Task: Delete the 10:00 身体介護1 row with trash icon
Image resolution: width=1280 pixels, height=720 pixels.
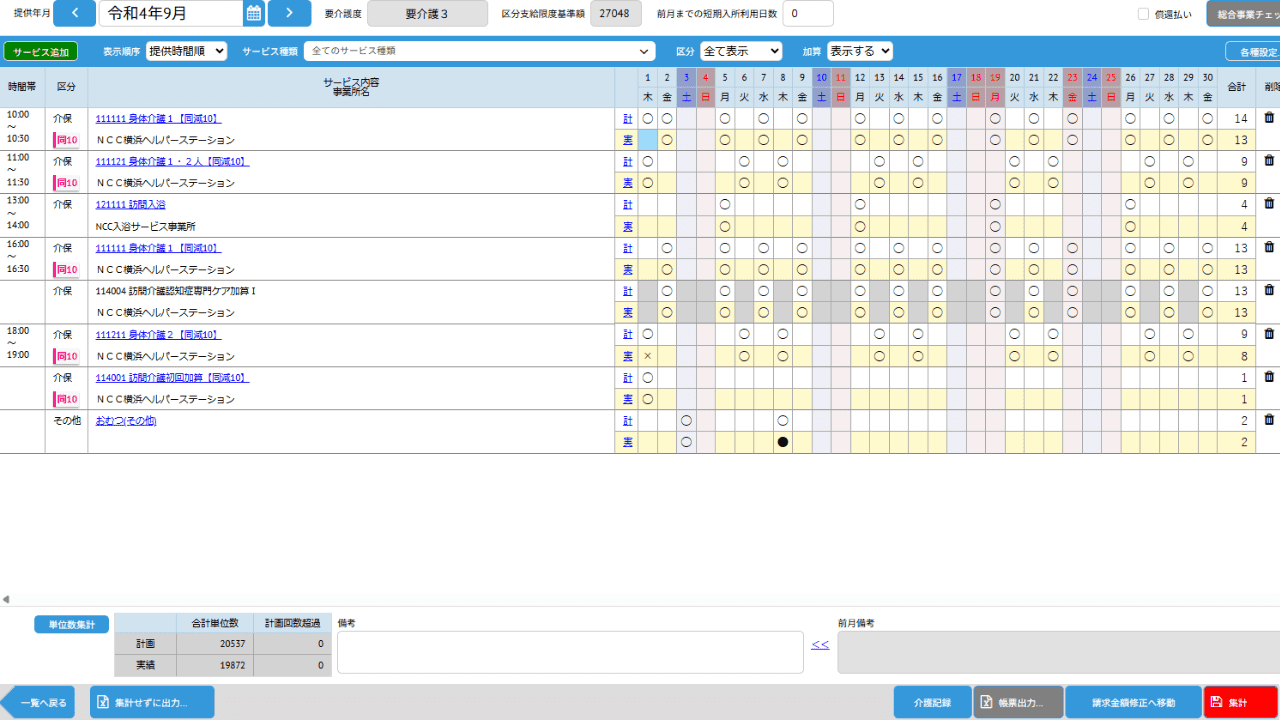Action: [x=1269, y=118]
